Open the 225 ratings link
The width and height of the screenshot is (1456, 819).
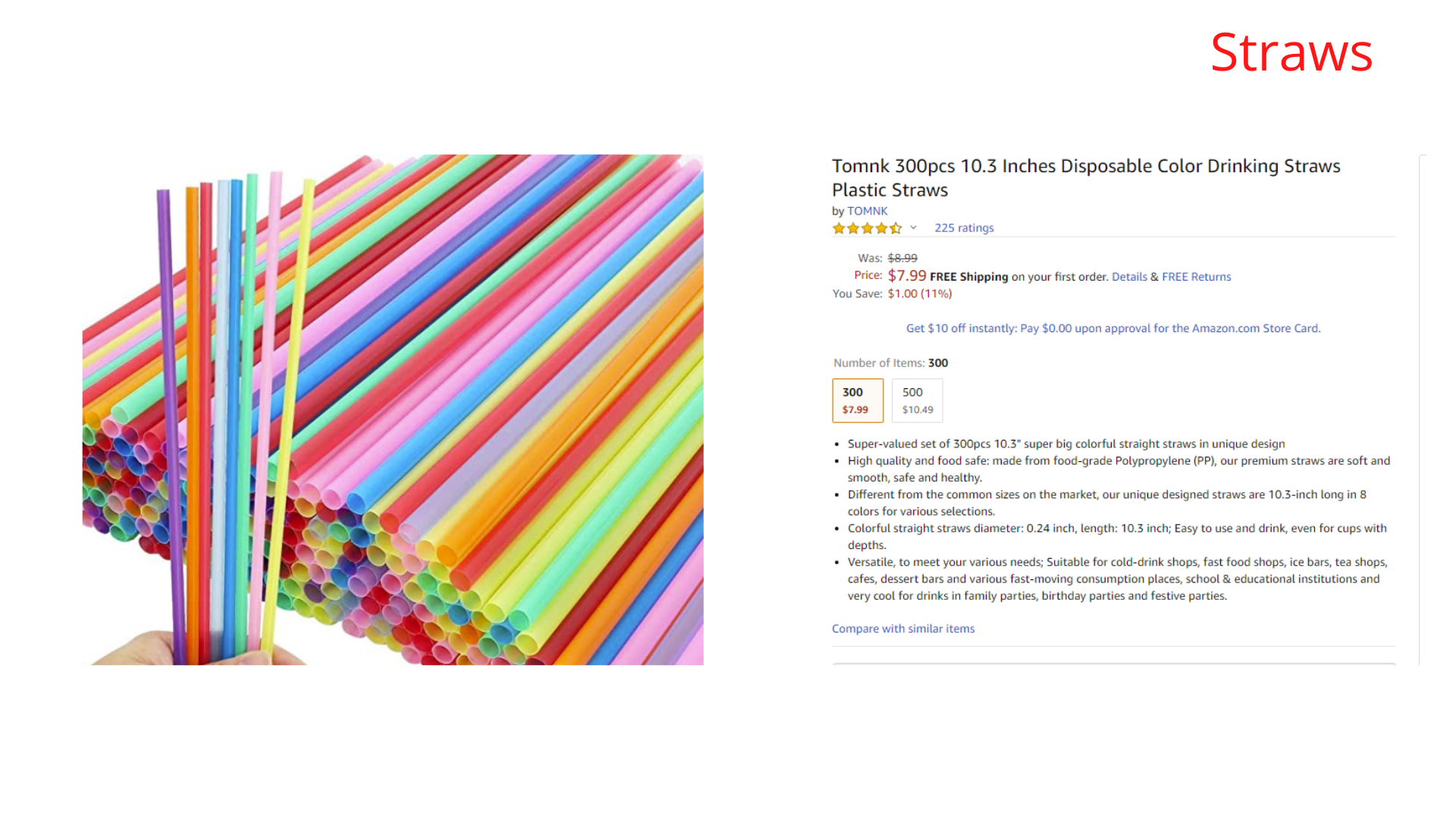pos(964,227)
